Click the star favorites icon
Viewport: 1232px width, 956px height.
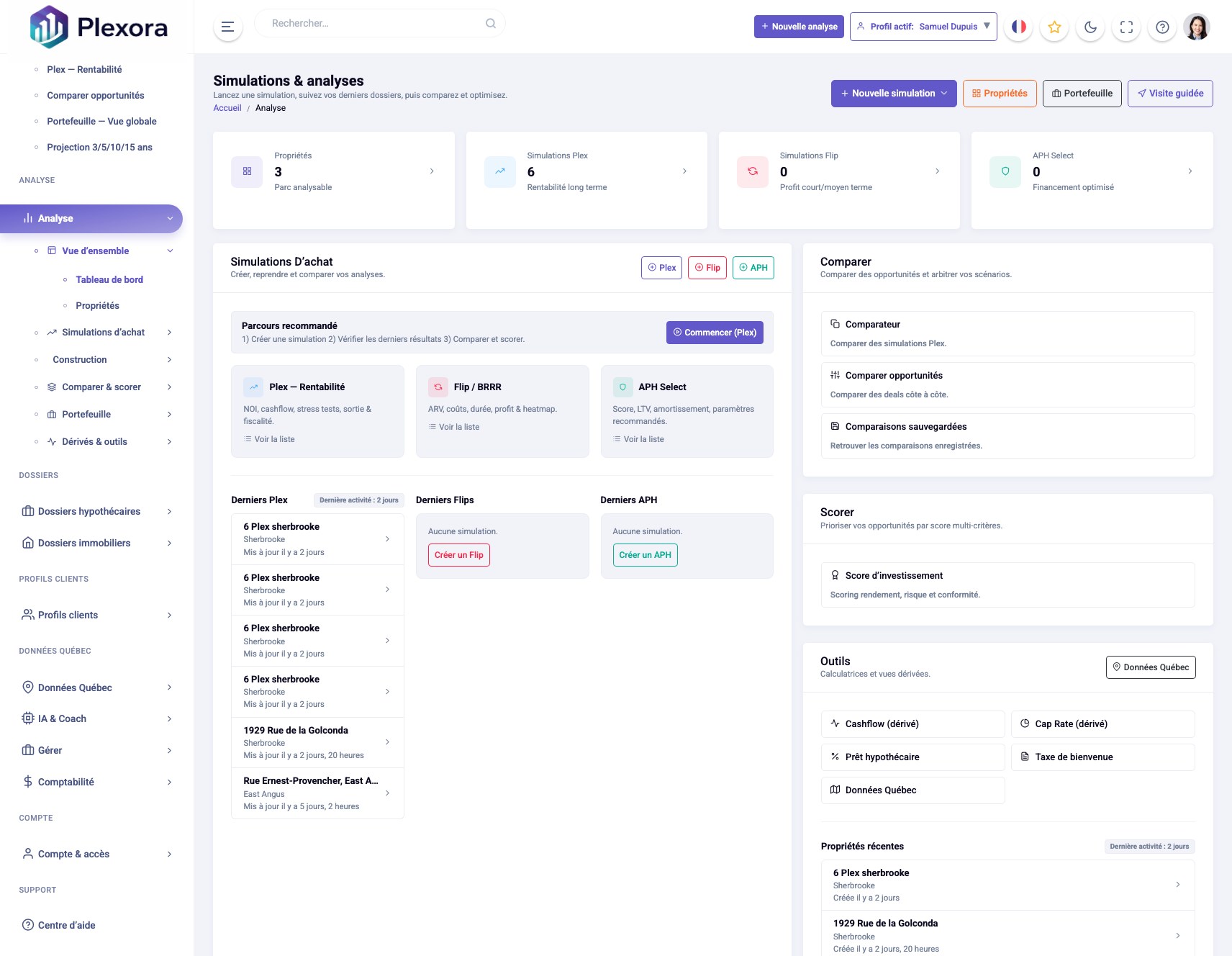click(x=1054, y=27)
